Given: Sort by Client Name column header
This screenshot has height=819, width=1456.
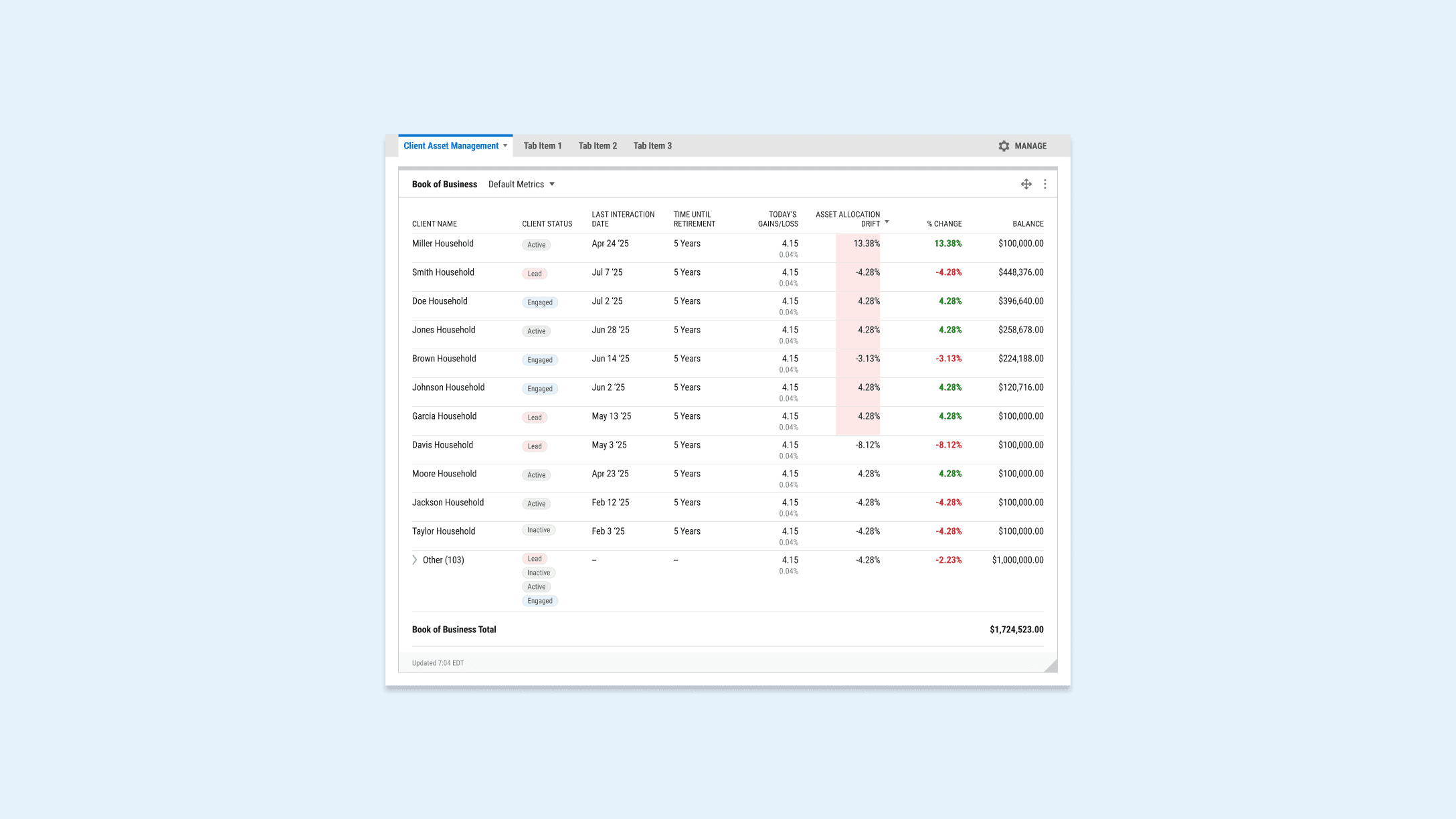Looking at the screenshot, I should click(x=434, y=224).
